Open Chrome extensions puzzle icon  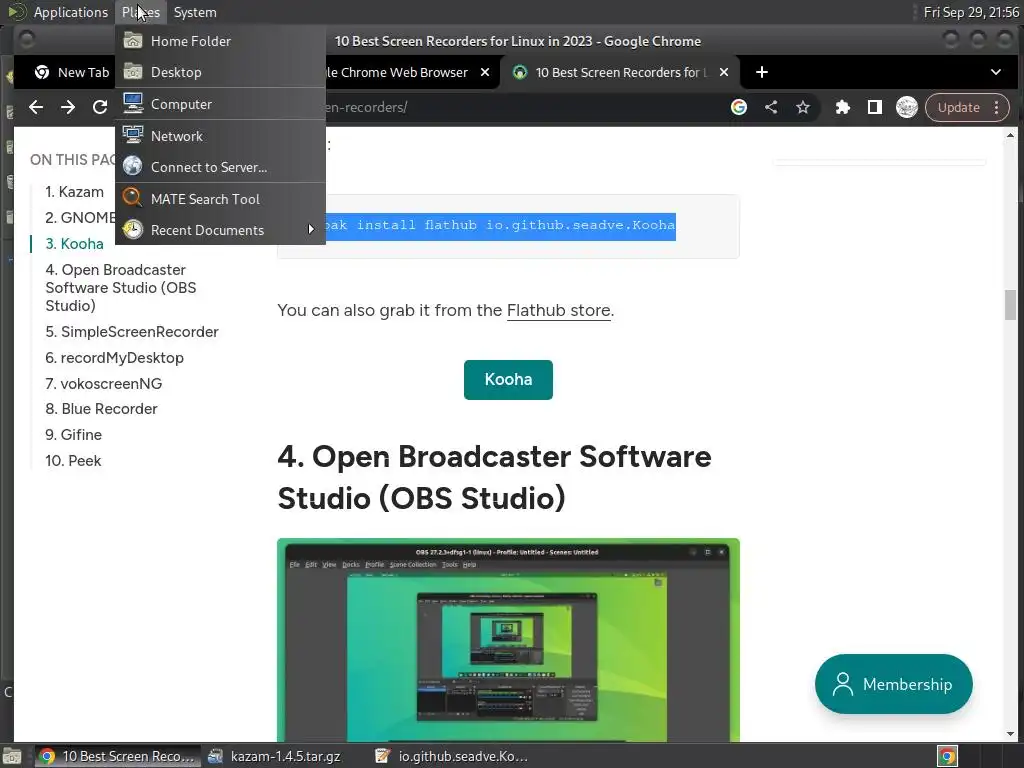click(x=842, y=107)
